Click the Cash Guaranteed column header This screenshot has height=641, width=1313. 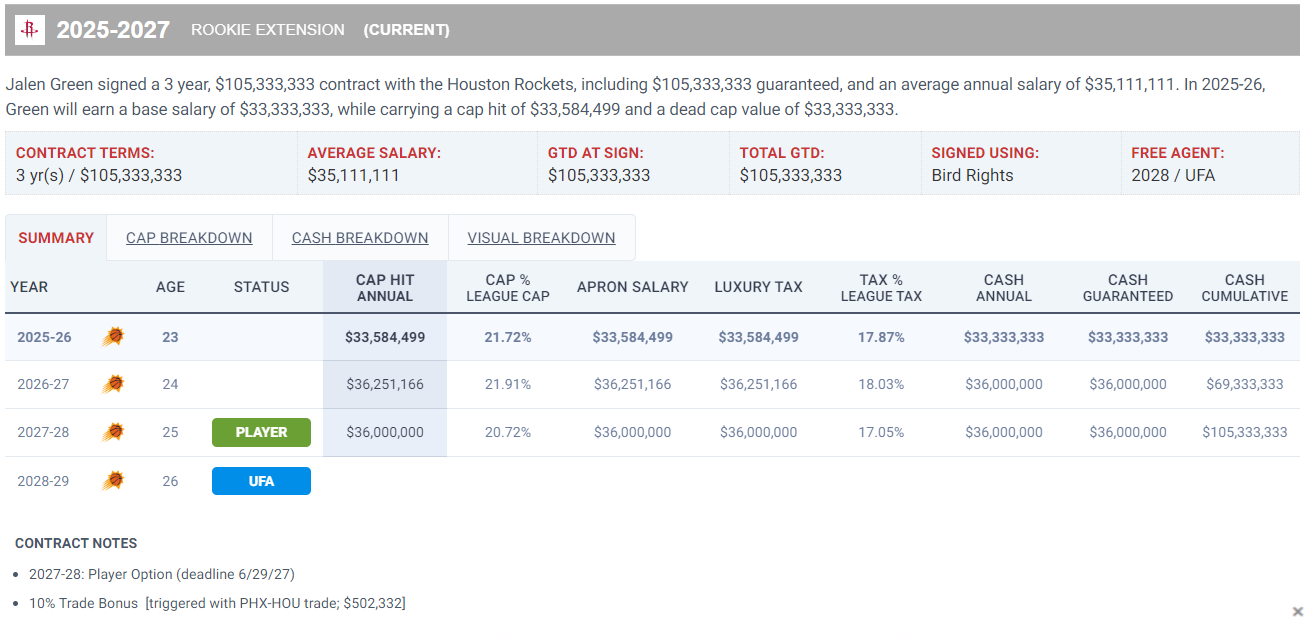point(1127,288)
